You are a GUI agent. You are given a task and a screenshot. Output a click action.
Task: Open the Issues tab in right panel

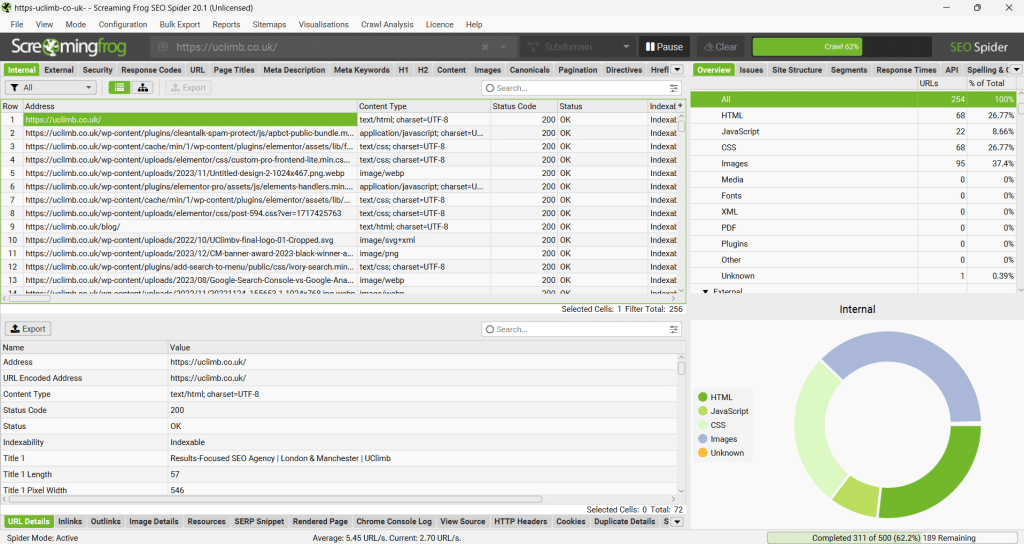[x=751, y=70]
